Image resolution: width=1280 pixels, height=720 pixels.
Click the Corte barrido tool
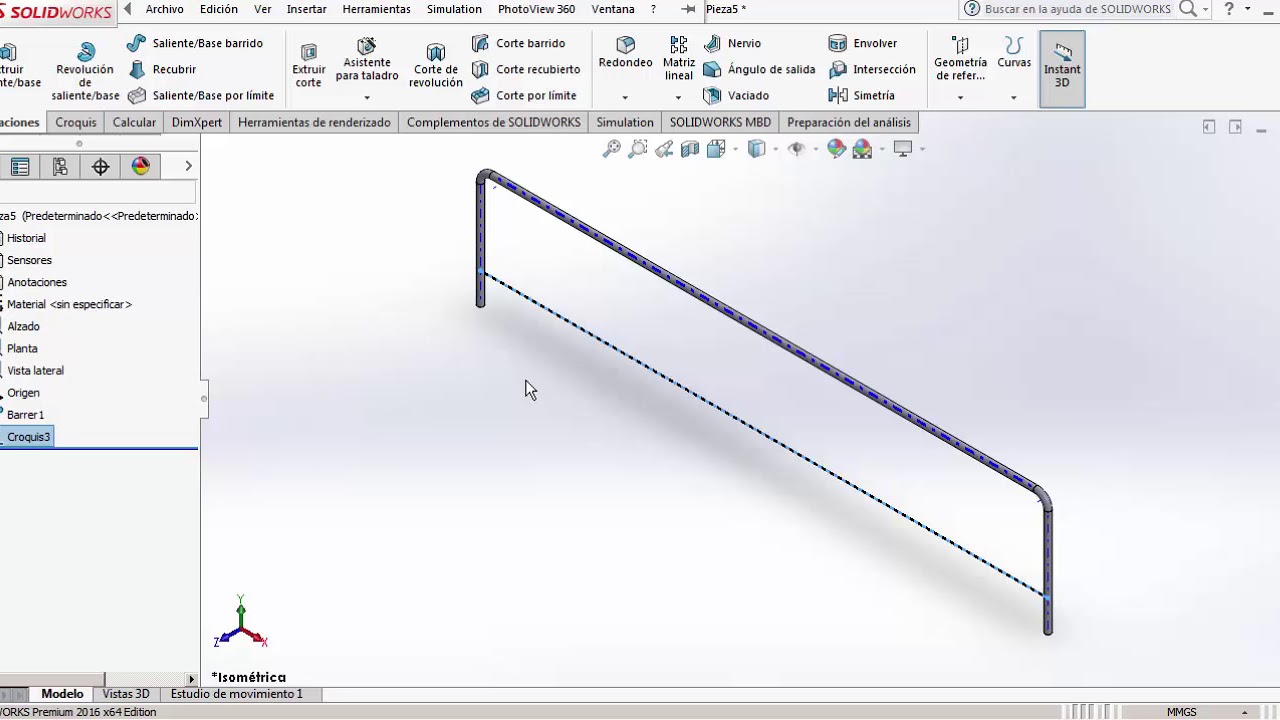[518, 43]
